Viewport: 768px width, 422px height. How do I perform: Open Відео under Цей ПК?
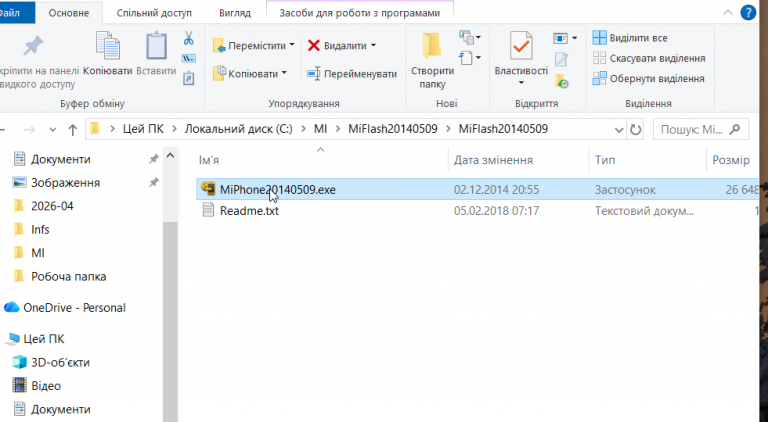point(46,386)
